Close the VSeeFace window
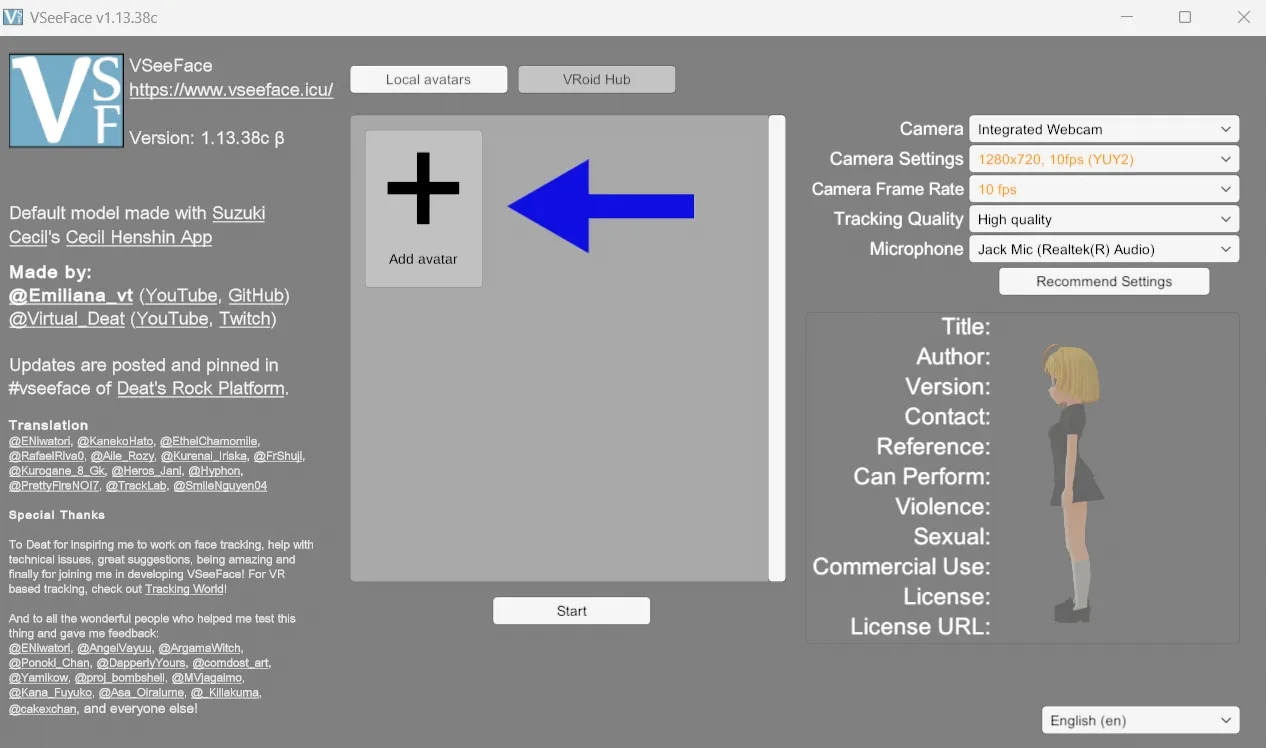This screenshot has width=1266, height=748. 1244,17
